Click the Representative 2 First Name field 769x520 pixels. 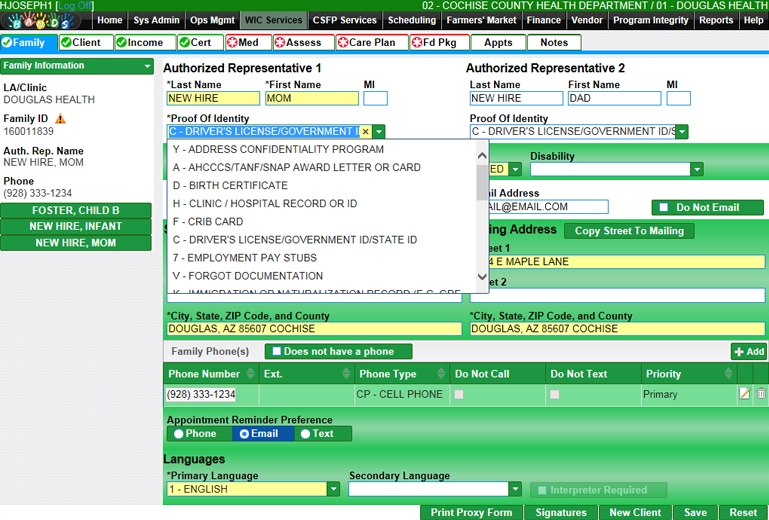click(613, 99)
